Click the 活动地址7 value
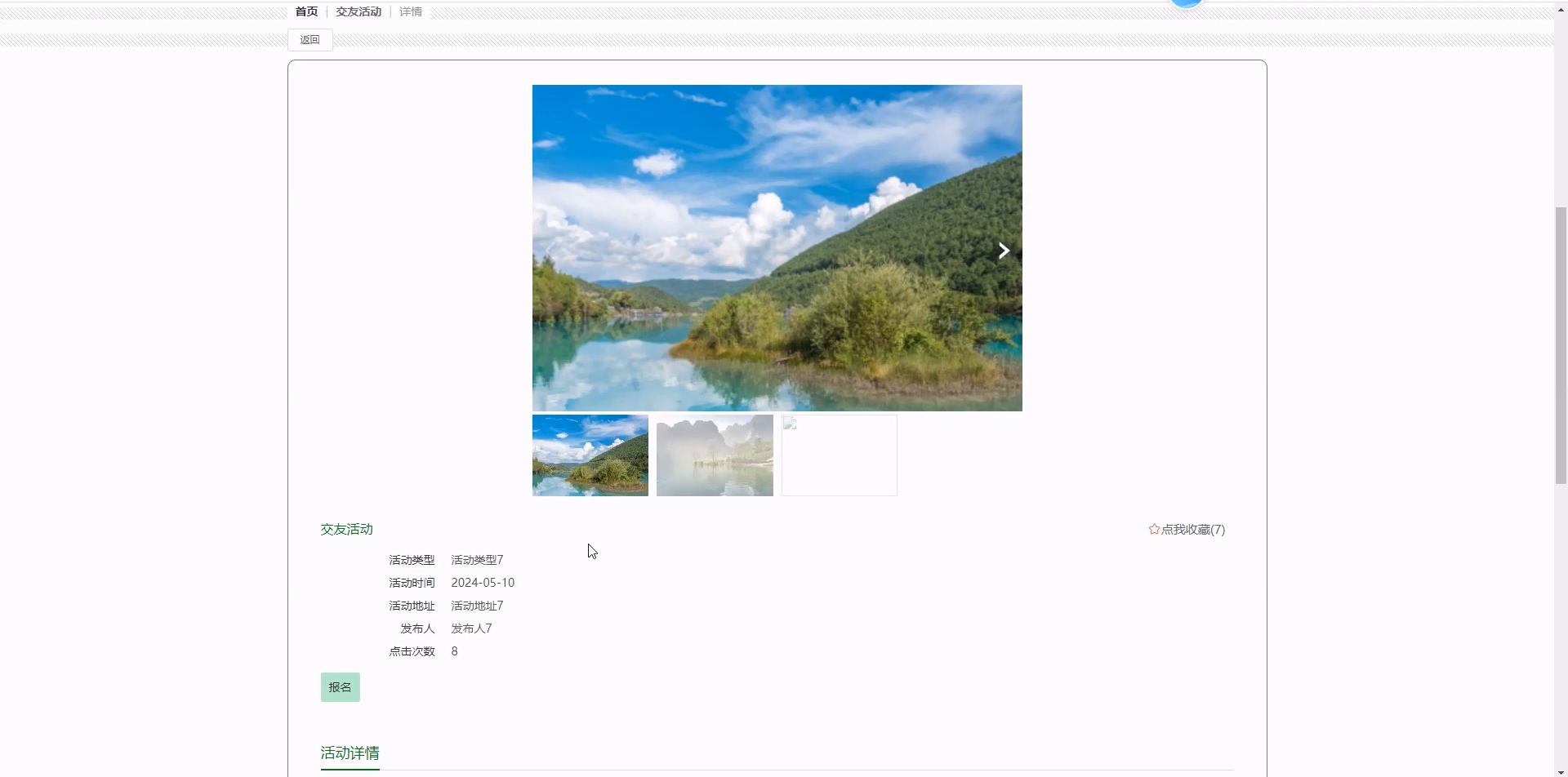Image resolution: width=1568 pixels, height=777 pixels. [x=477, y=606]
